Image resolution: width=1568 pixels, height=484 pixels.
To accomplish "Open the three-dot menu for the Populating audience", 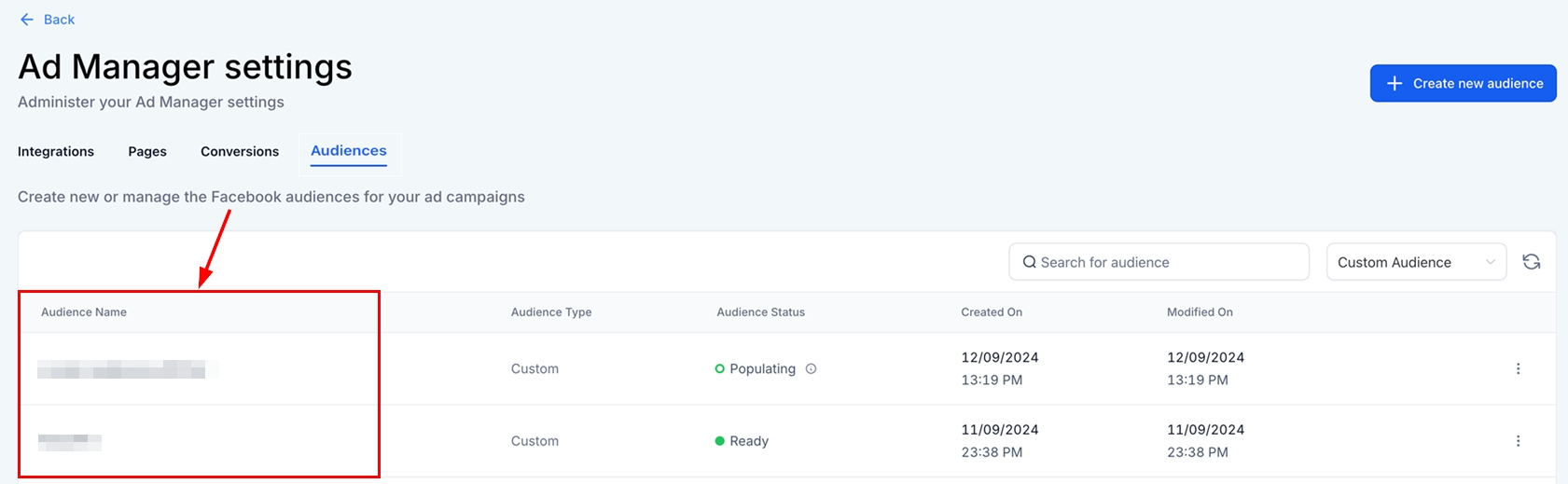I will [1518, 368].
